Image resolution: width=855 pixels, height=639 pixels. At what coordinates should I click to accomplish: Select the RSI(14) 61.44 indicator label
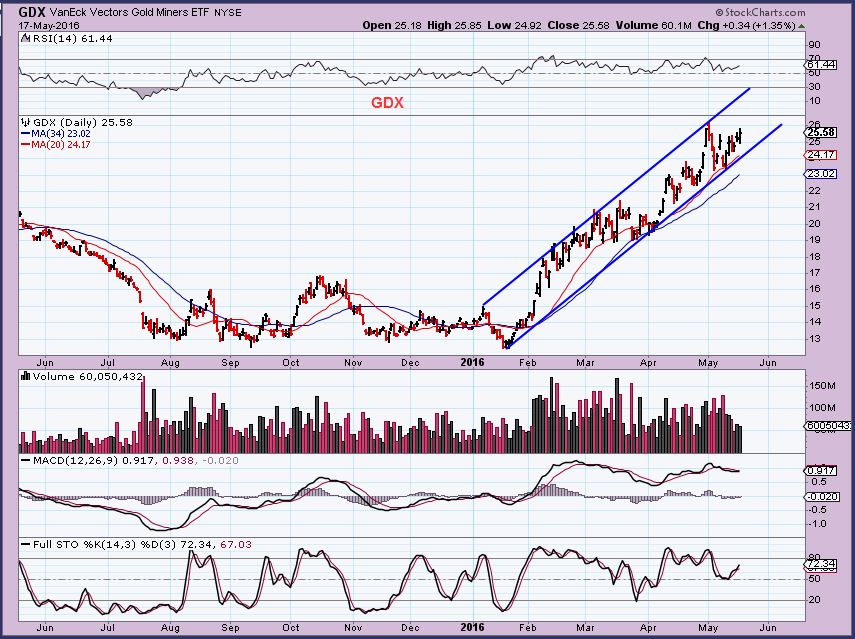(x=73, y=38)
